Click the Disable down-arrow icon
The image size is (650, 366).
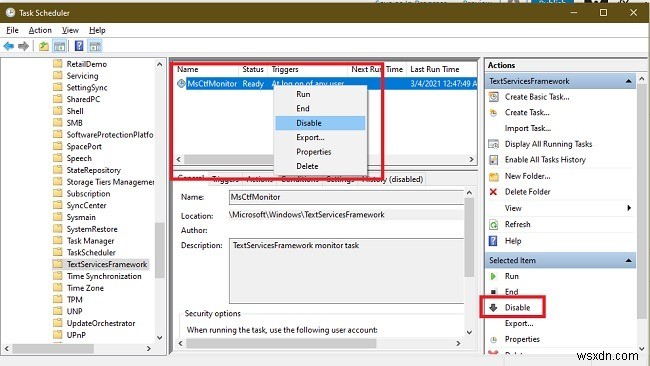[493, 308]
